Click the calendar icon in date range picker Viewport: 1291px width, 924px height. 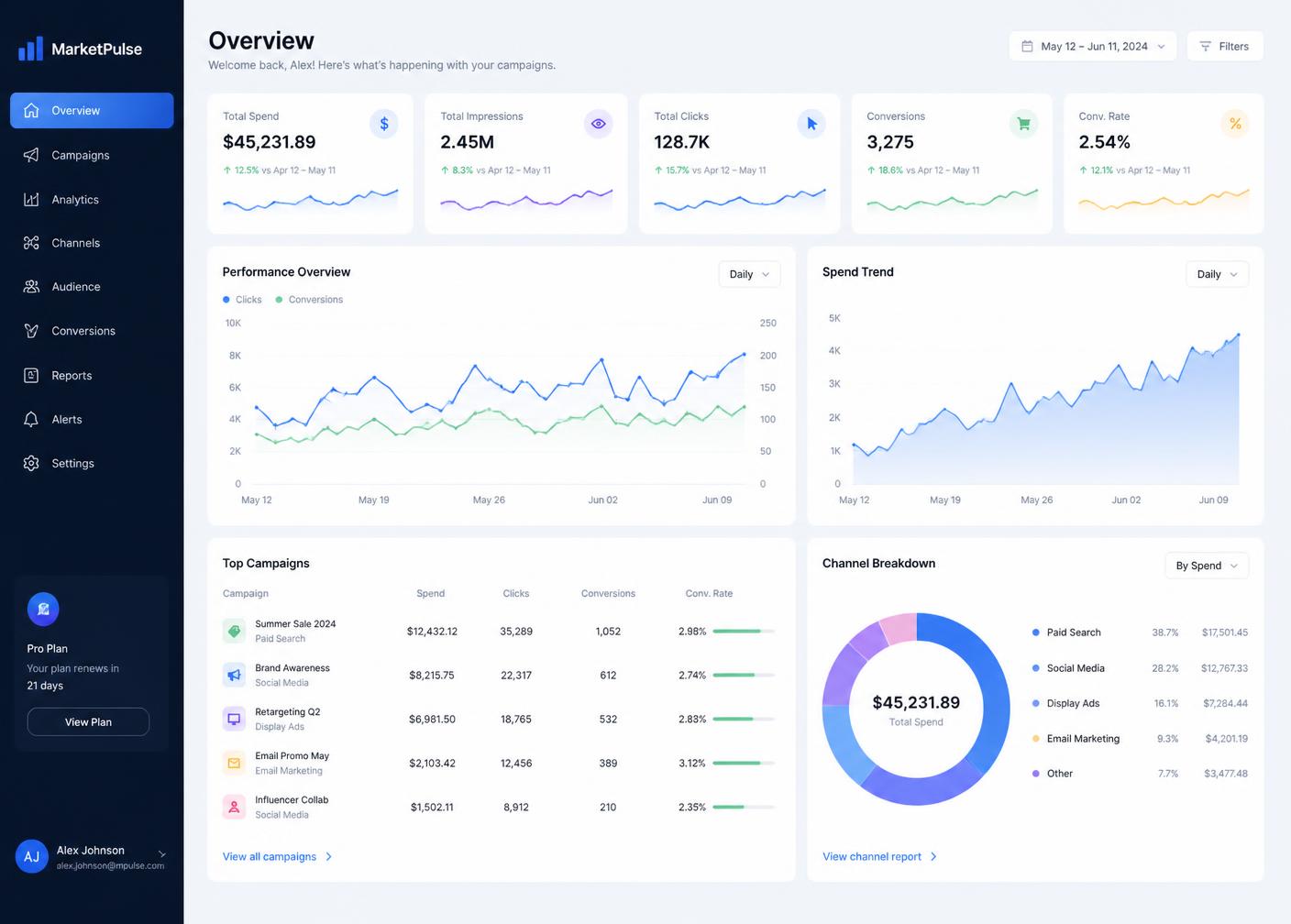[x=1027, y=46]
